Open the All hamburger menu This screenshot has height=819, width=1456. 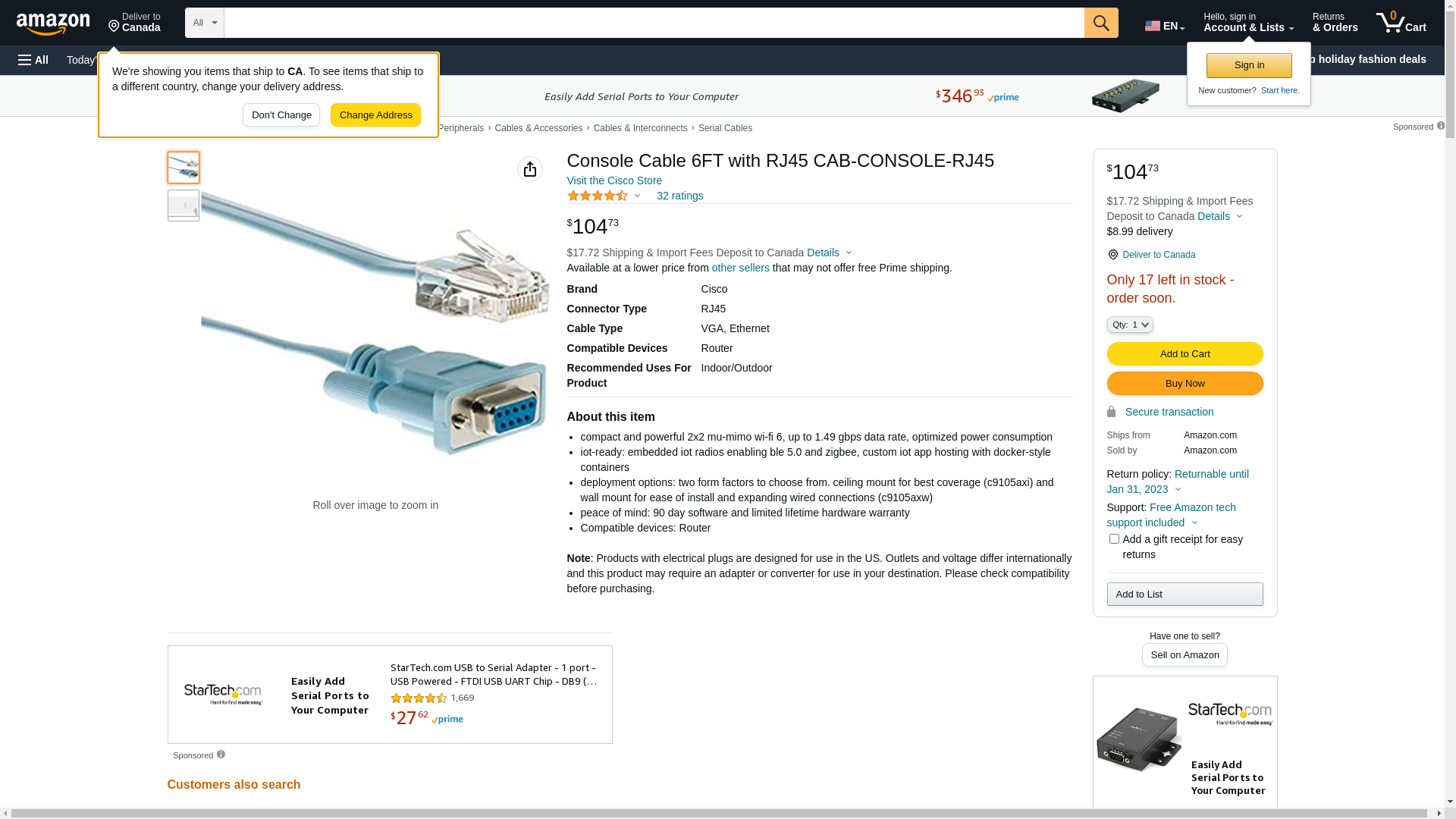point(33,60)
